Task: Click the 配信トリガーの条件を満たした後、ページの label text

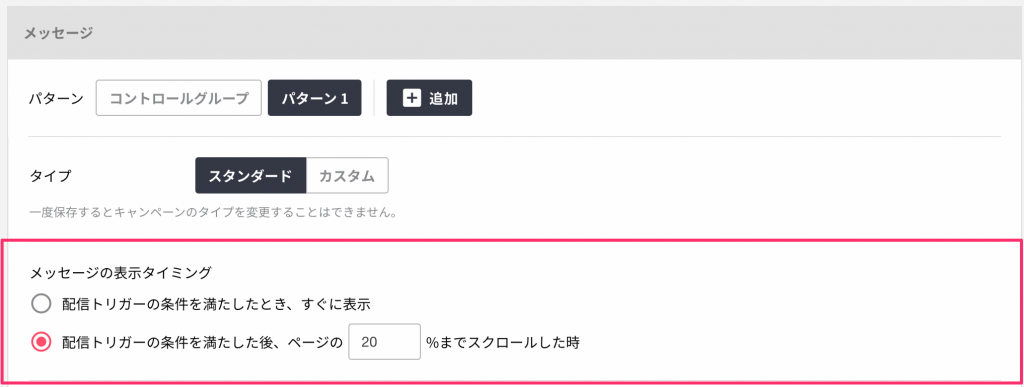Action: coord(202,342)
